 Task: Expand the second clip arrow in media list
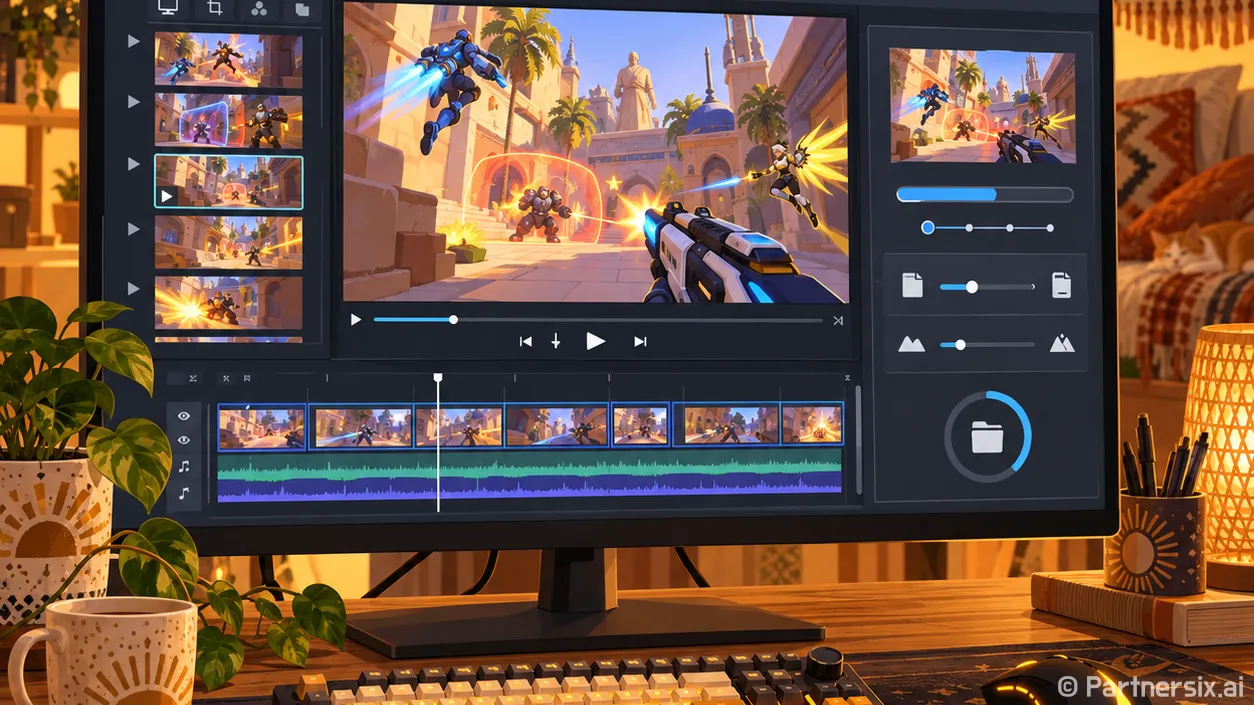pos(134,101)
